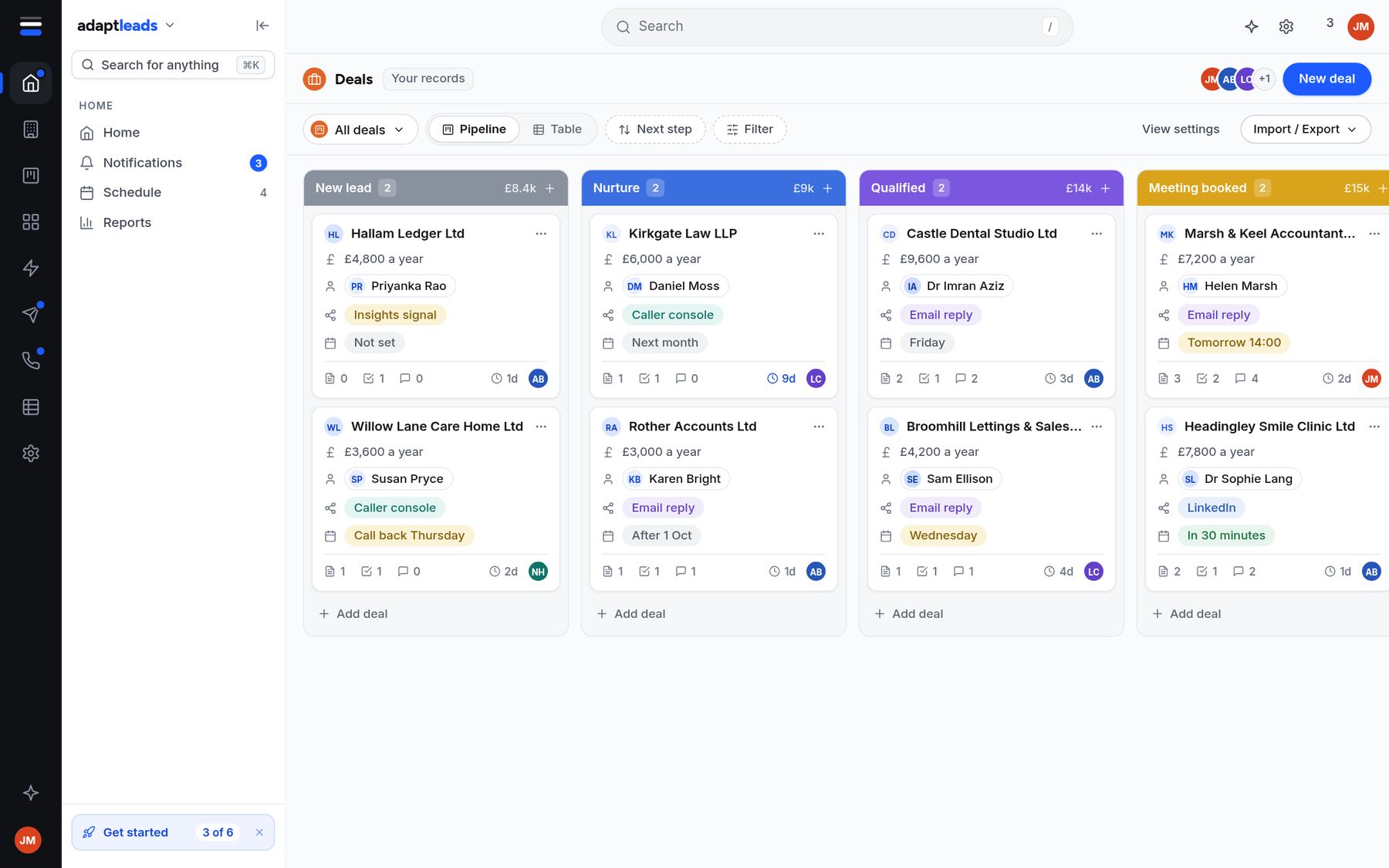Click the sparkle AI icon in top bar
This screenshot has height=868, width=1389.
1252,26
